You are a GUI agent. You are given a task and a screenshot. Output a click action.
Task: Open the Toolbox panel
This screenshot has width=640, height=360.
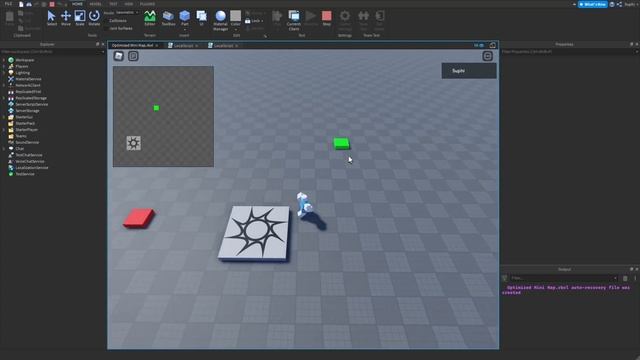coord(168,18)
